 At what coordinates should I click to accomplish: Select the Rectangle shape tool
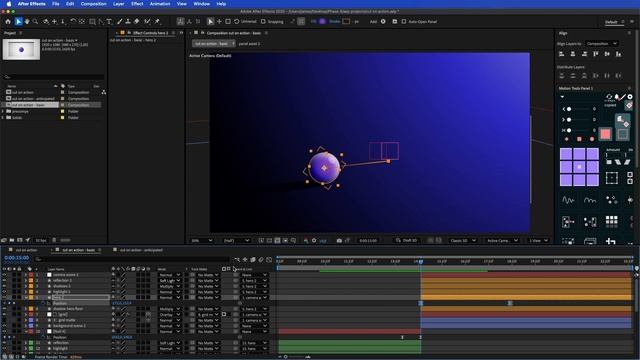92,21
